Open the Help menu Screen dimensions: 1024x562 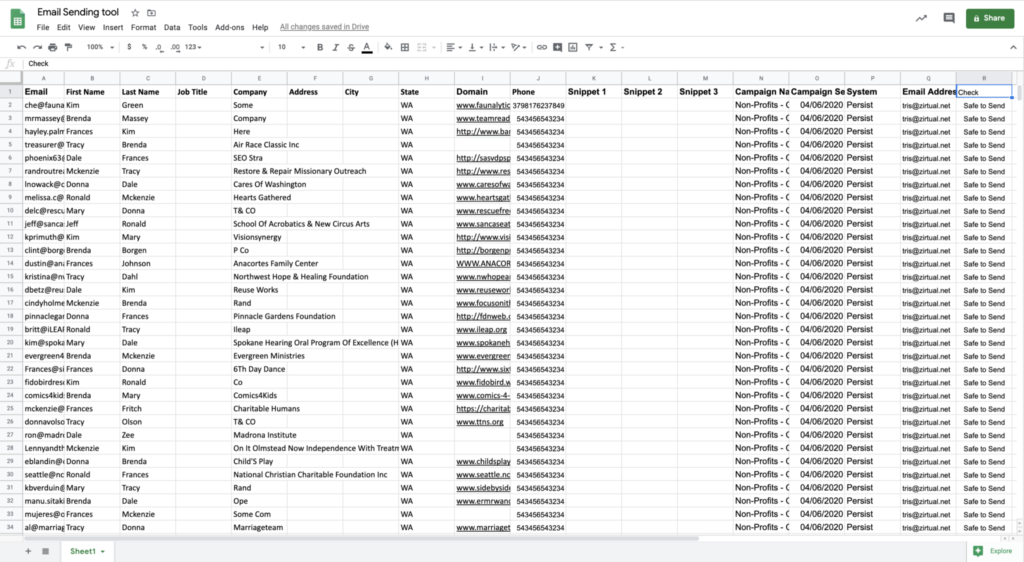click(x=260, y=27)
